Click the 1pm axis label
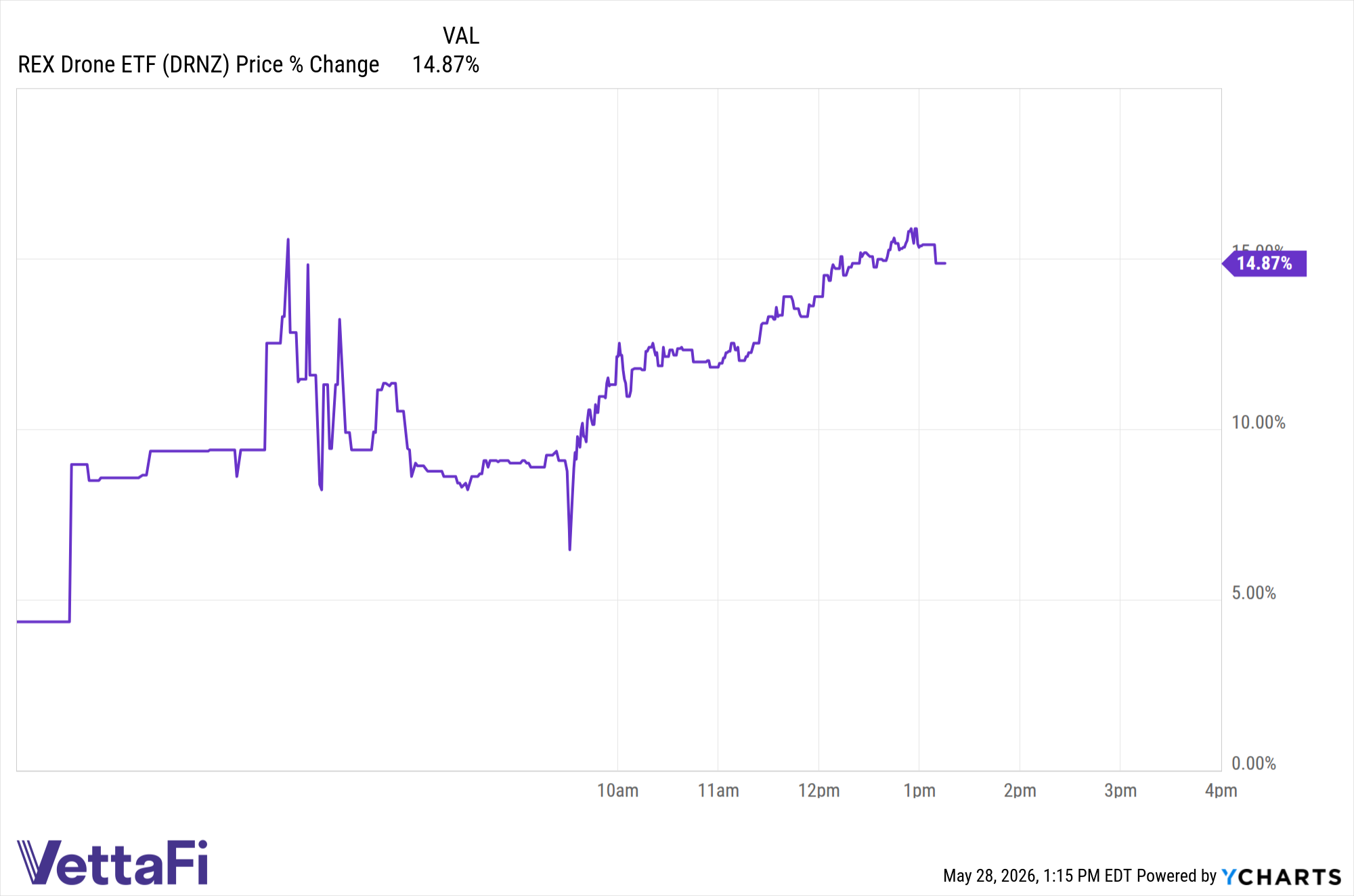The image size is (1354, 896). click(x=919, y=790)
